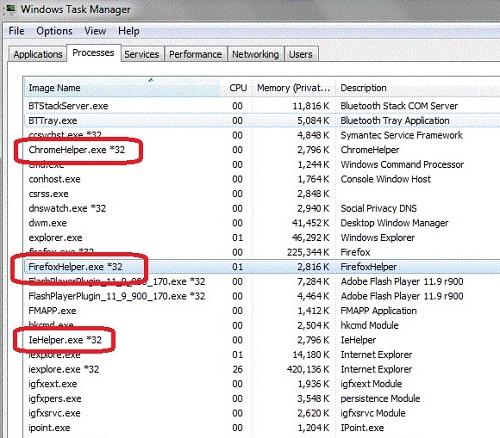Switch to the Services tab
Screen dimensions: 500x438
click(142, 54)
